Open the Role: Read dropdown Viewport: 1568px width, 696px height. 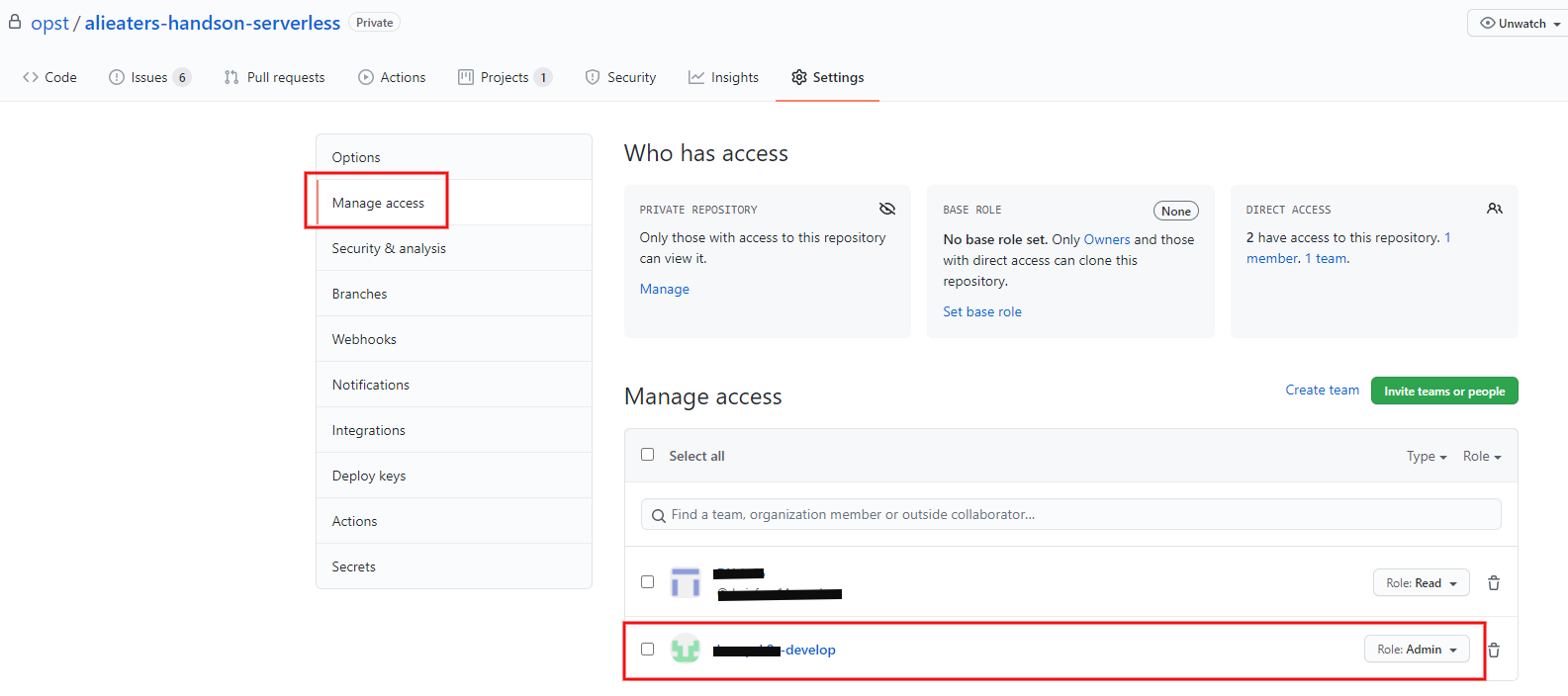click(1421, 583)
